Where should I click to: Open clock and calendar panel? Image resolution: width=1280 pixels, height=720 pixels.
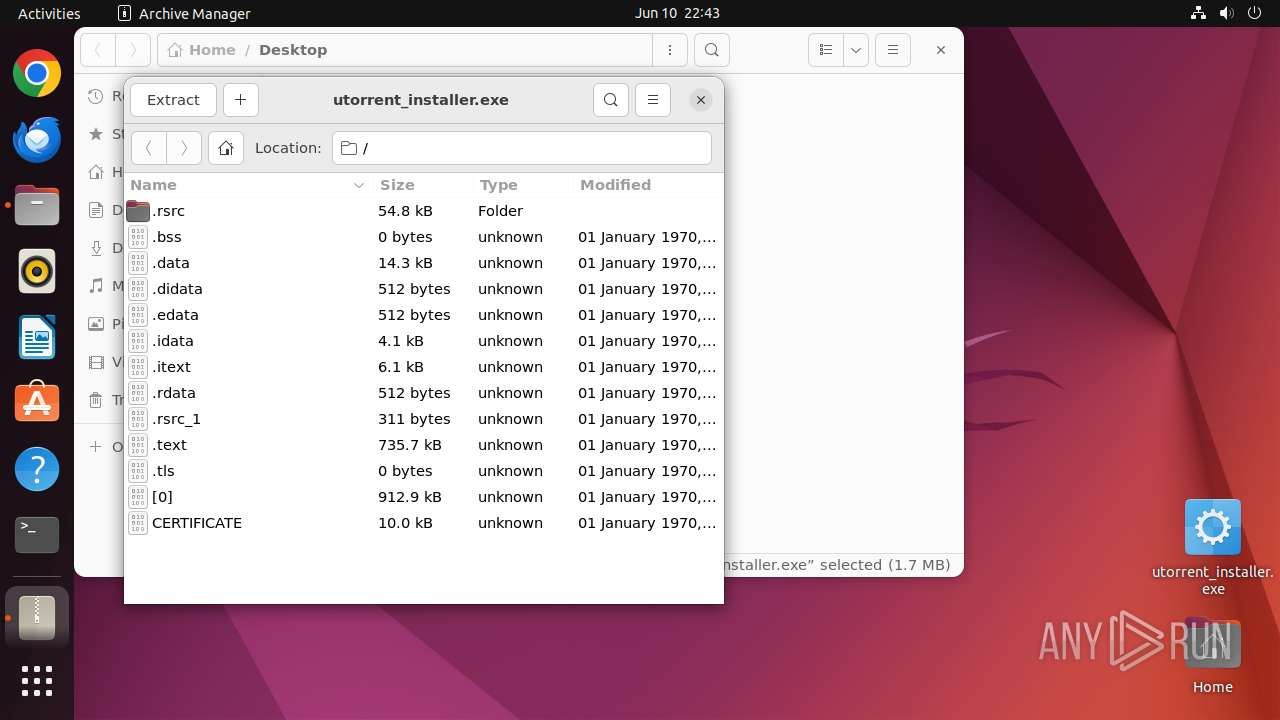(x=677, y=13)
